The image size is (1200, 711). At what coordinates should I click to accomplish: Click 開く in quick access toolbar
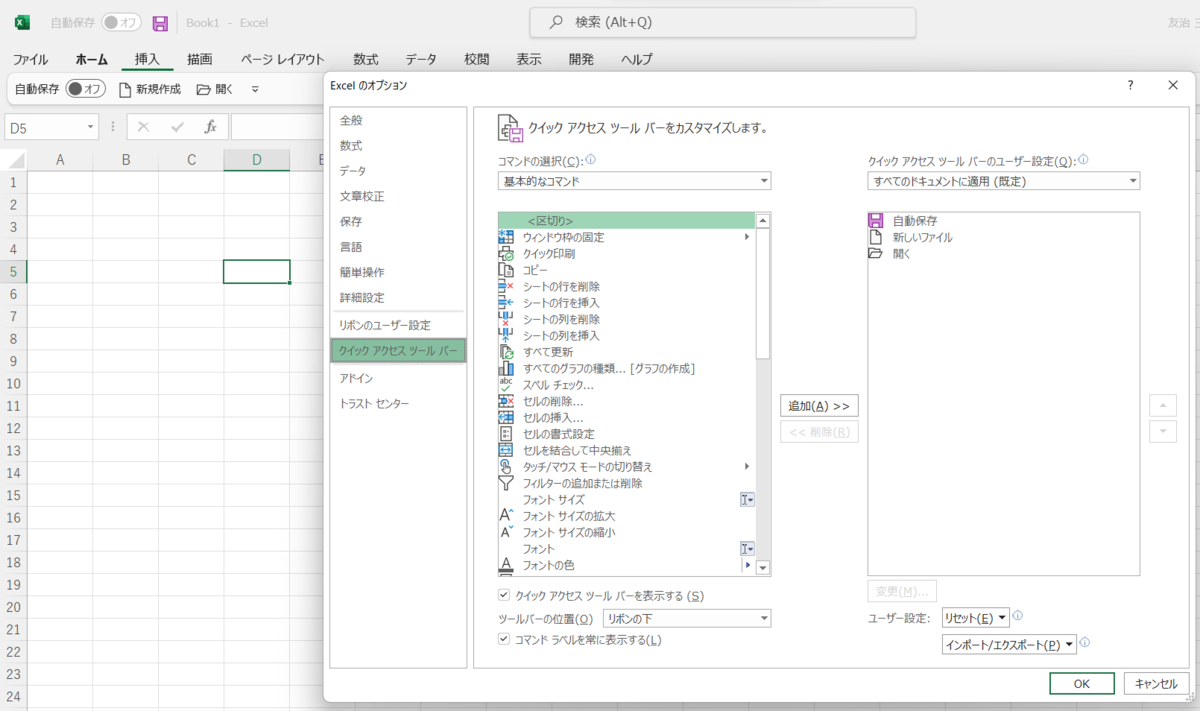[215, 89]
